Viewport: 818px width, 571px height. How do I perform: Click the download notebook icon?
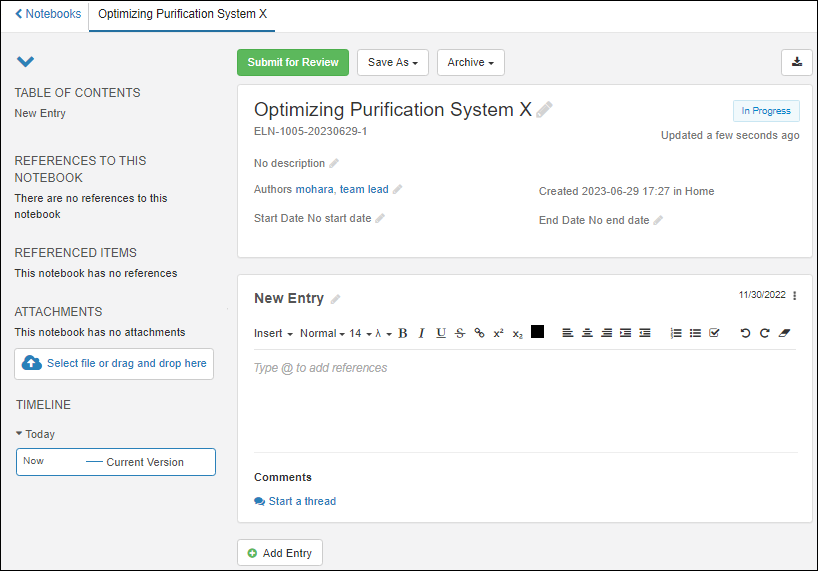797,62
